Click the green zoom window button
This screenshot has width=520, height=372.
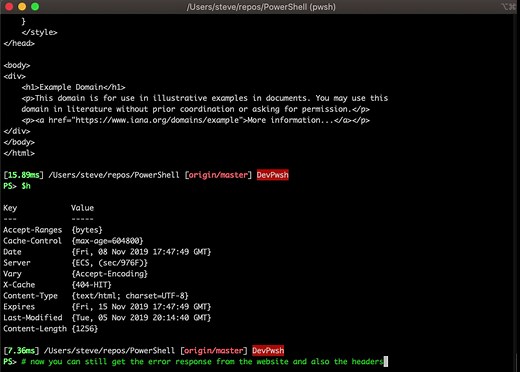pos(35,6)
